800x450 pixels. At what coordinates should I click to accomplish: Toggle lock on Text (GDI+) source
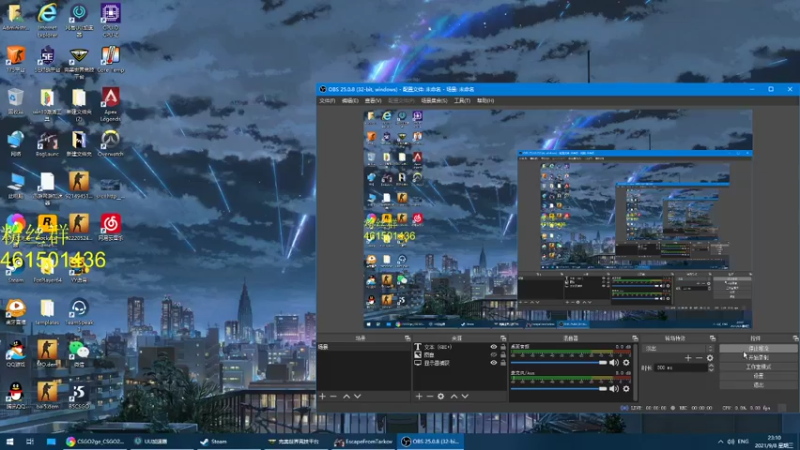pos(503,347)
